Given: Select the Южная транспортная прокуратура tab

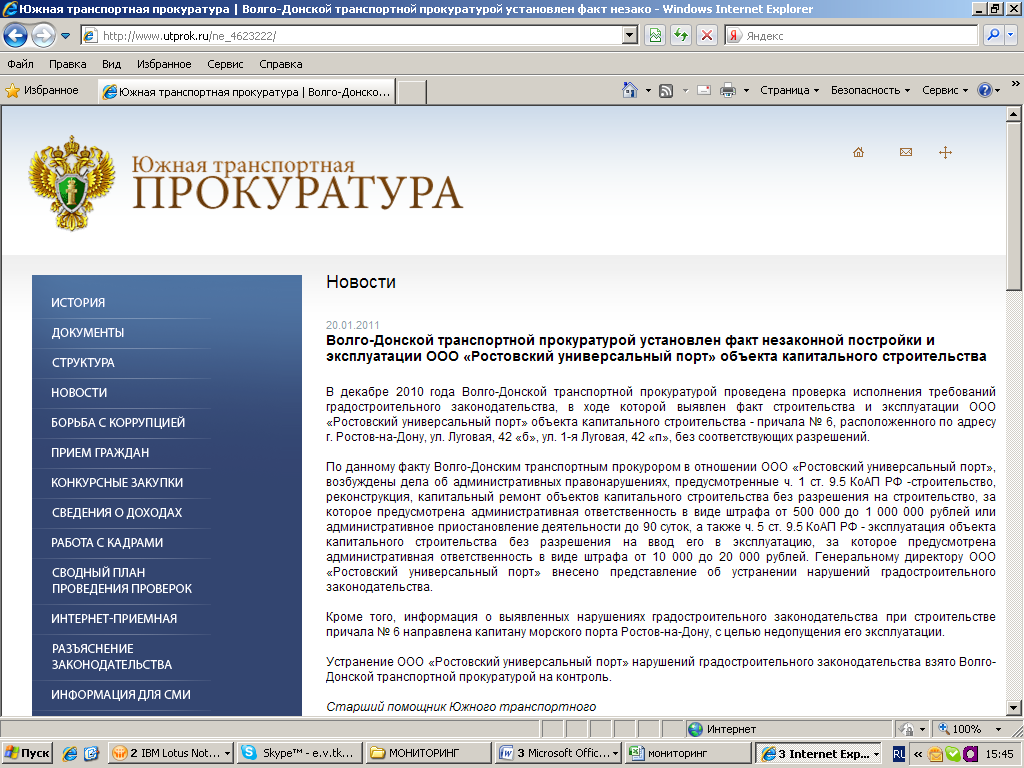Looking at the screenshot, I should (248, 92).
